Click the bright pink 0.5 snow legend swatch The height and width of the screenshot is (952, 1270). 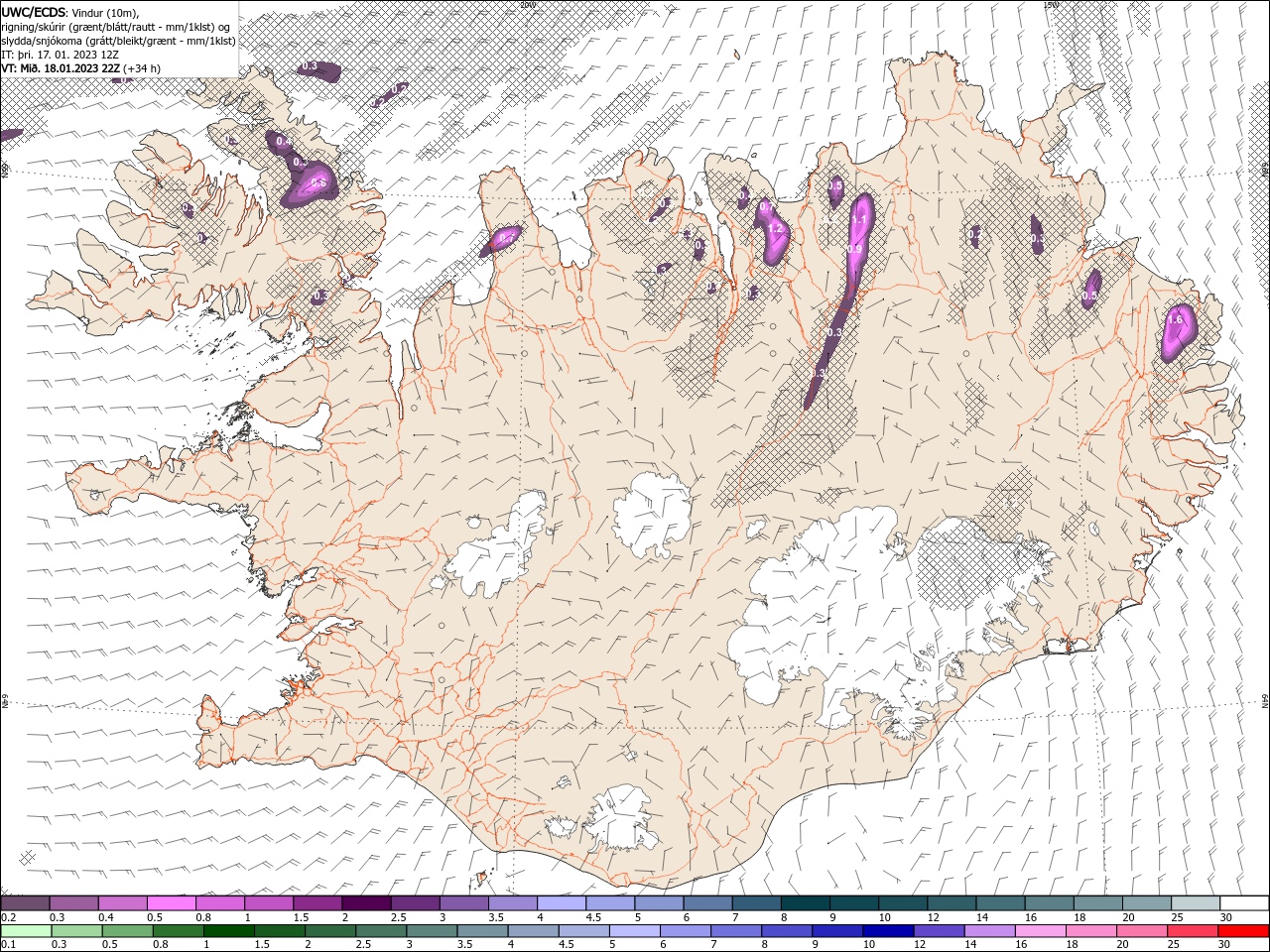pyautogui.click(x=171, y=903)
